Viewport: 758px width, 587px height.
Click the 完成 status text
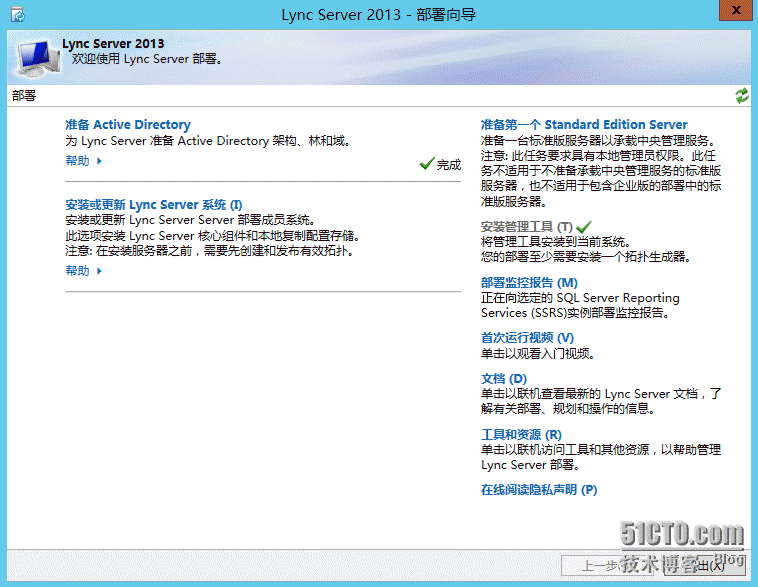pyautogui.click(x=449, y=165)
